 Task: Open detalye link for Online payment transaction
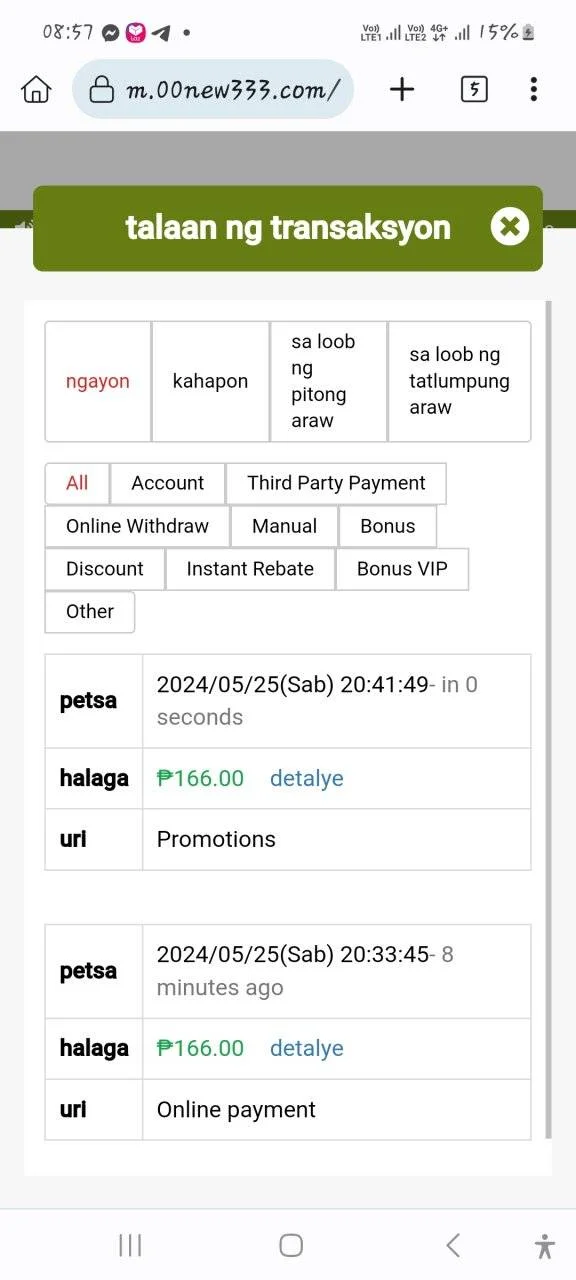pos(307,1048)
